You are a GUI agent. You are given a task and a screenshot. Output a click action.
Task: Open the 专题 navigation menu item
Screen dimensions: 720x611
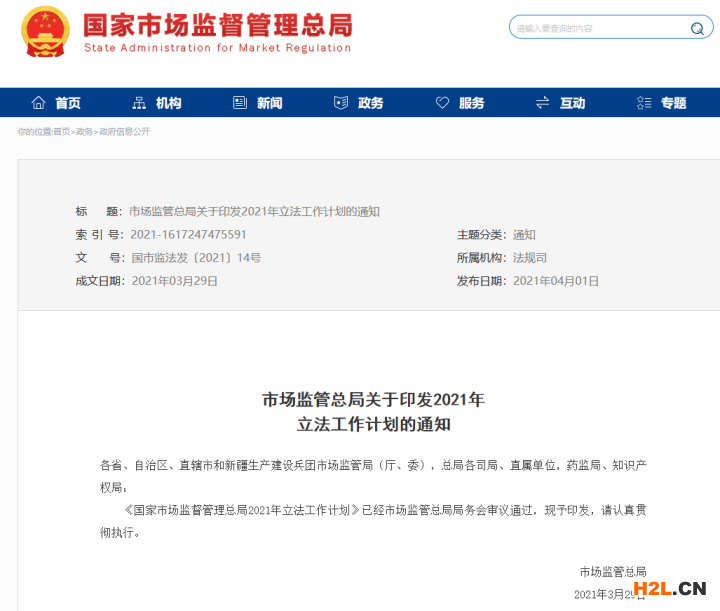673,103
